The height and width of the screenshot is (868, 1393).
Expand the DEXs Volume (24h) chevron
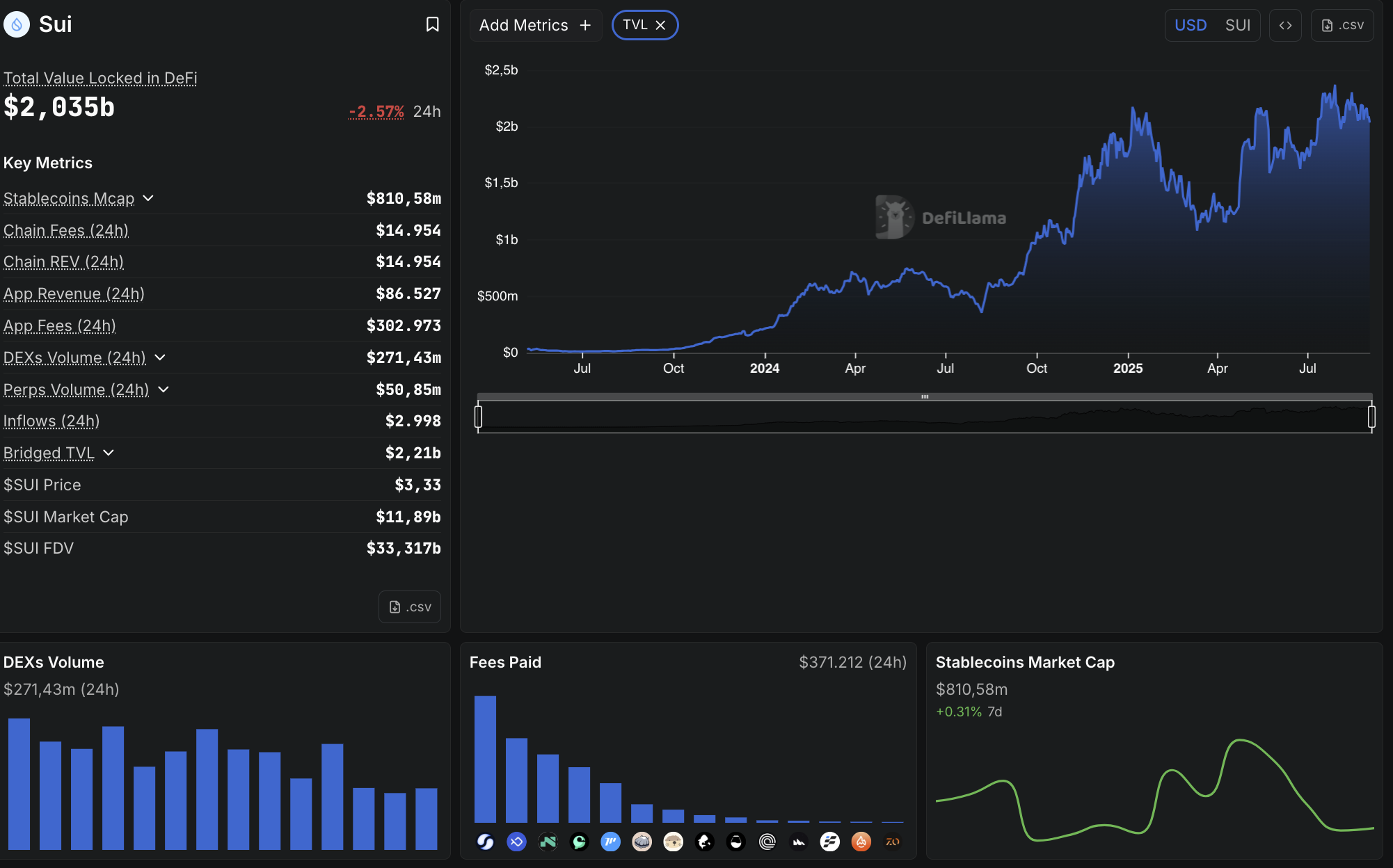click(x=160, y=357)
